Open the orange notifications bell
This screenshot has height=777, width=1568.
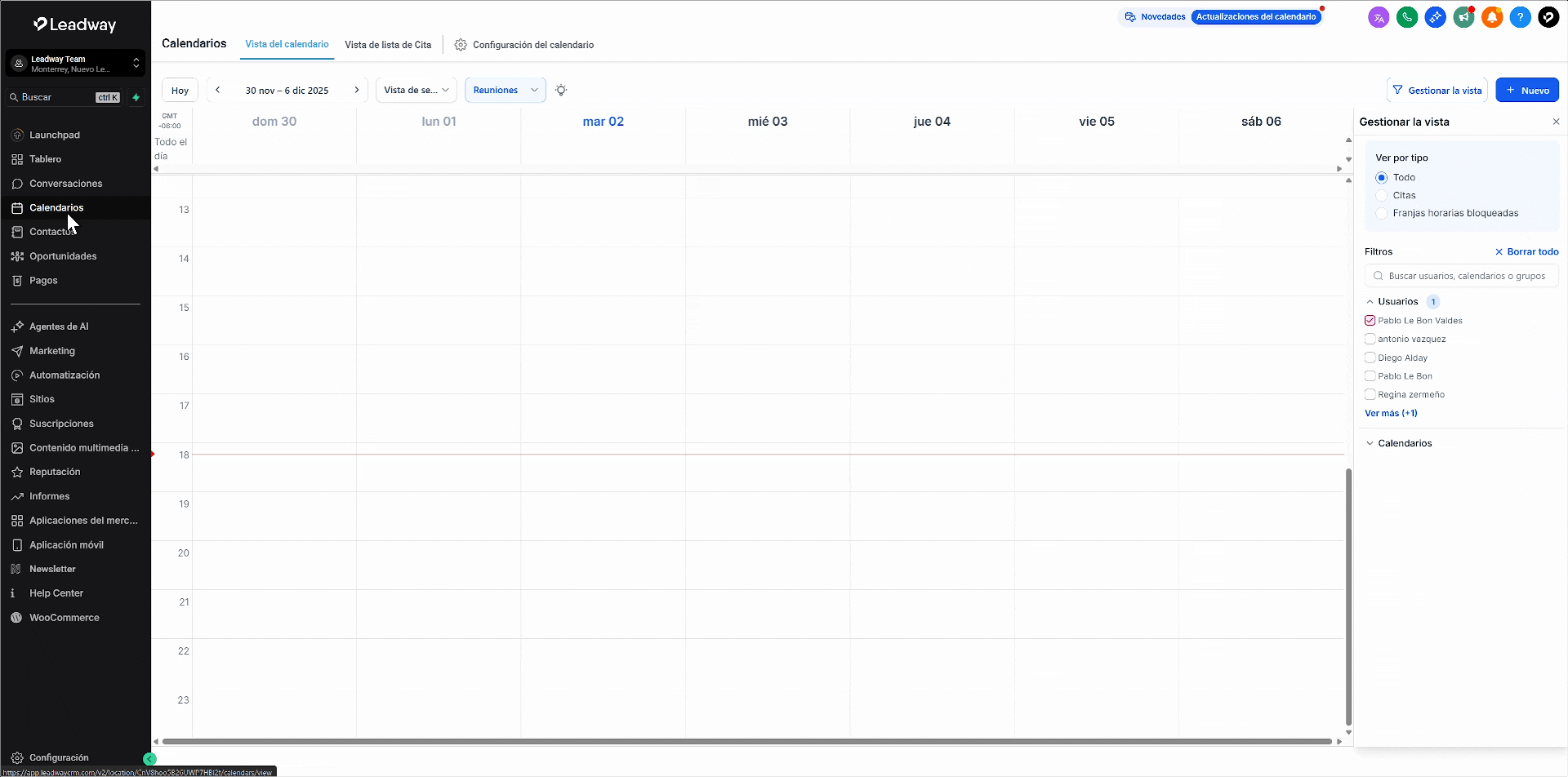click(1492, 17)
